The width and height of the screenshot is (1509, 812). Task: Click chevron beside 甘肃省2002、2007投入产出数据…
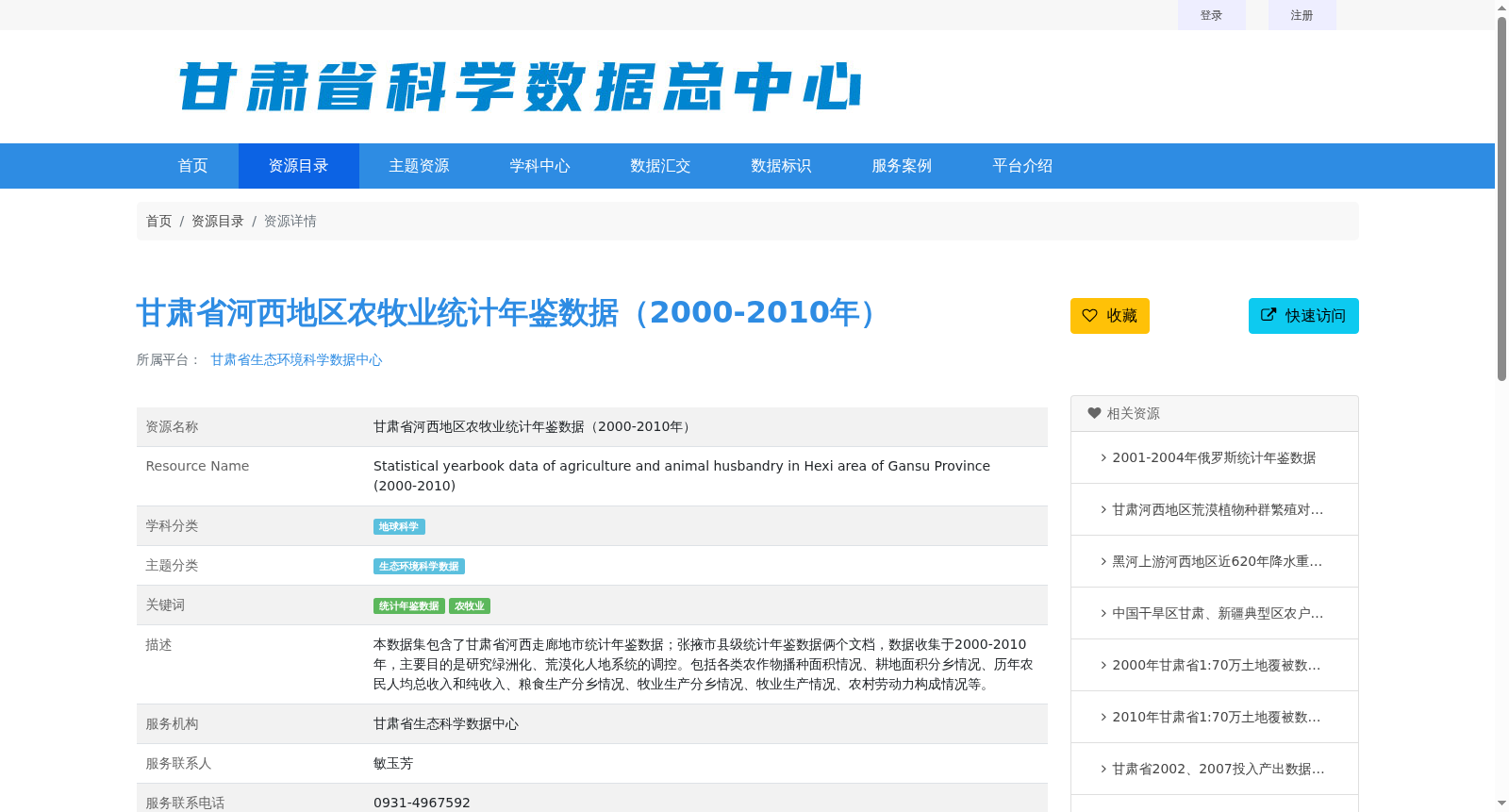[x=1103, y=769]
